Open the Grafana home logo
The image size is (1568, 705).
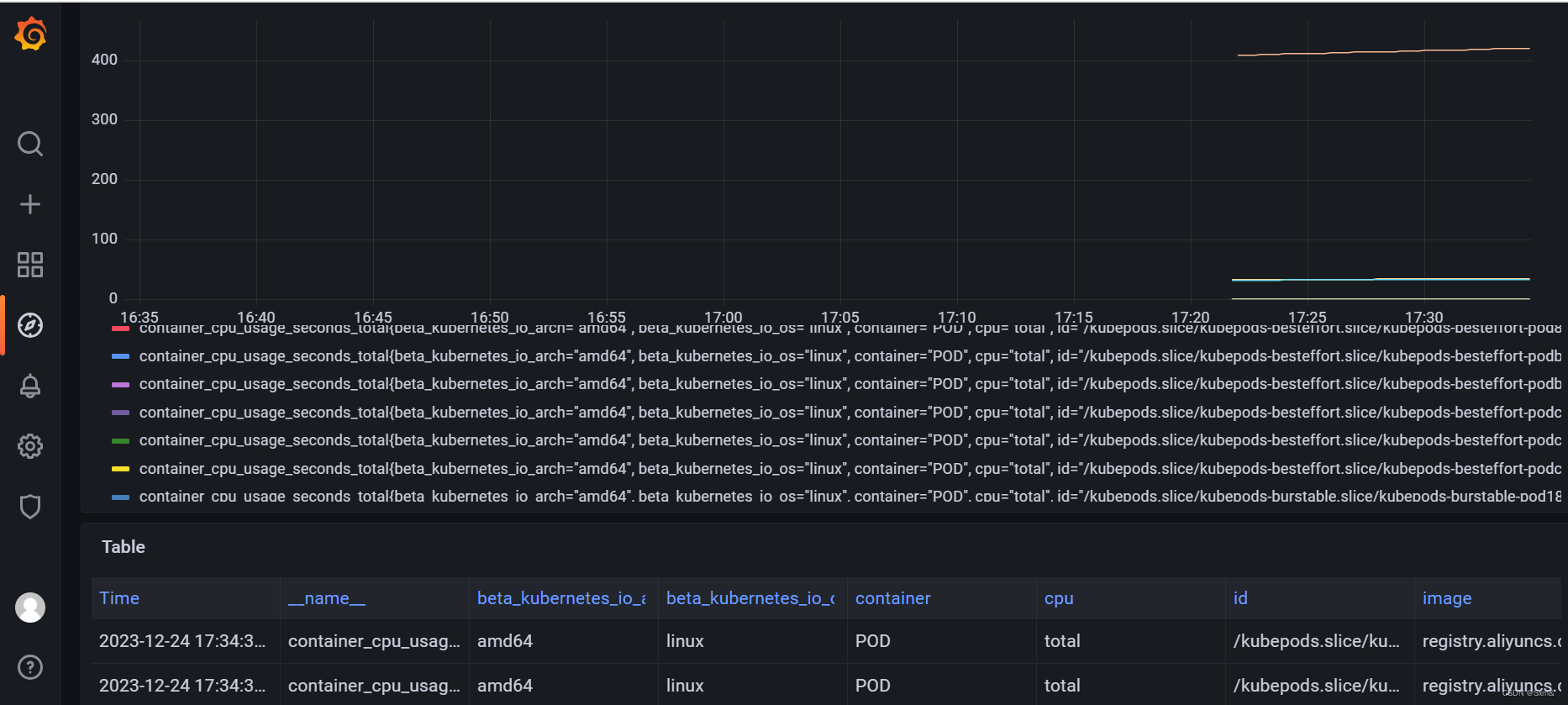tap(30, 34)
